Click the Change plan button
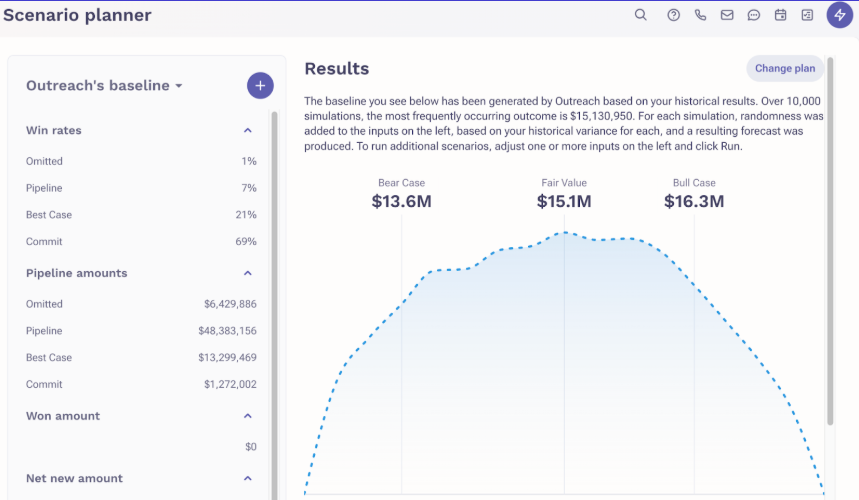859x500 pixels. point(785,68)
